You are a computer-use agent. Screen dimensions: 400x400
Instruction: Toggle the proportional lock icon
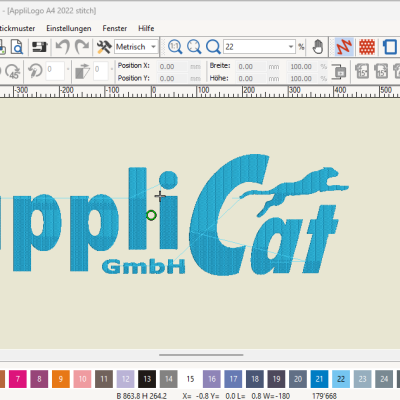[339, 72]
